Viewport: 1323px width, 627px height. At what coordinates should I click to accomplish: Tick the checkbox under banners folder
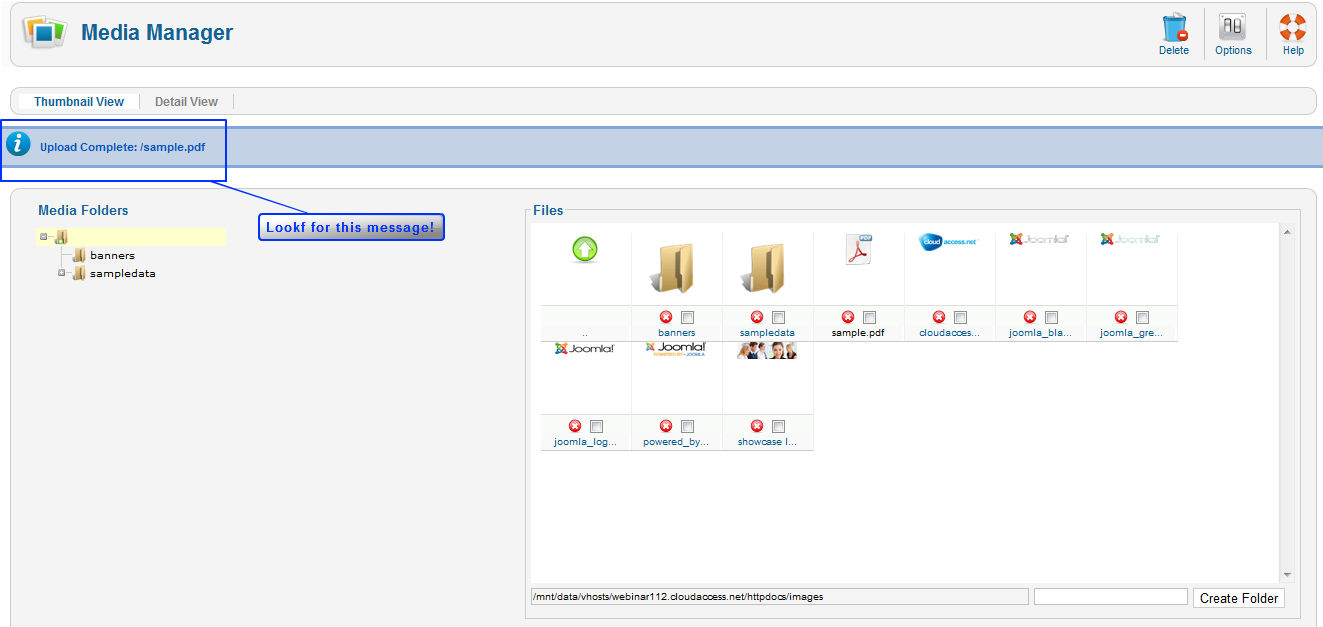click(x=687, y=318)
